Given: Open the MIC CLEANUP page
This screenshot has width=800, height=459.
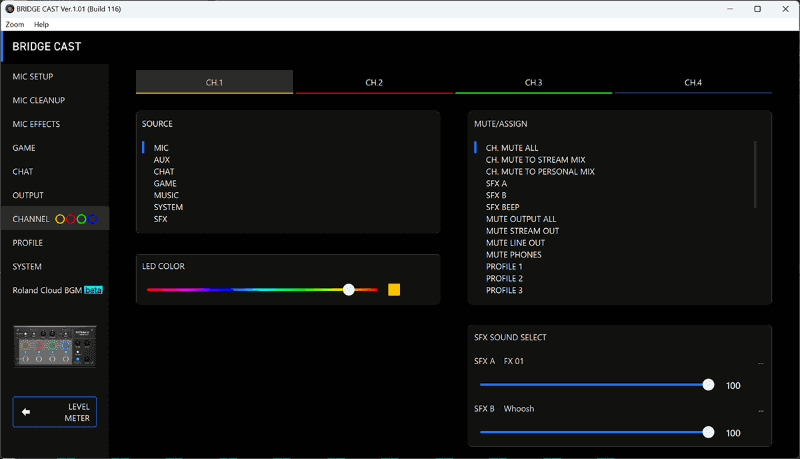Looking at the screenshot, I should click(x=55, y=100).
